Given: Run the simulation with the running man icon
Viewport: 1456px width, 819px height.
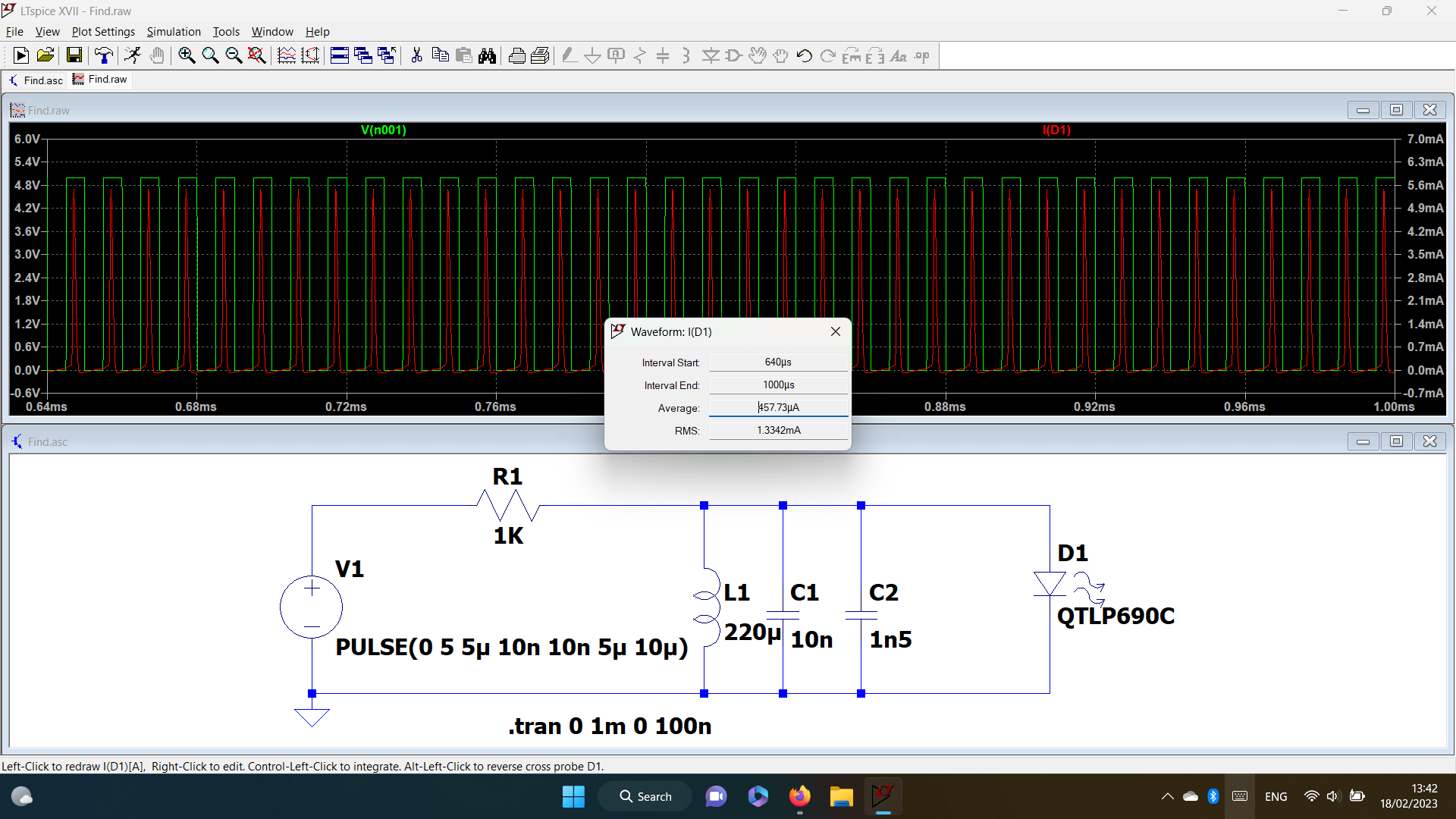Looking at the screenshot, I should [x=133, y=55].
